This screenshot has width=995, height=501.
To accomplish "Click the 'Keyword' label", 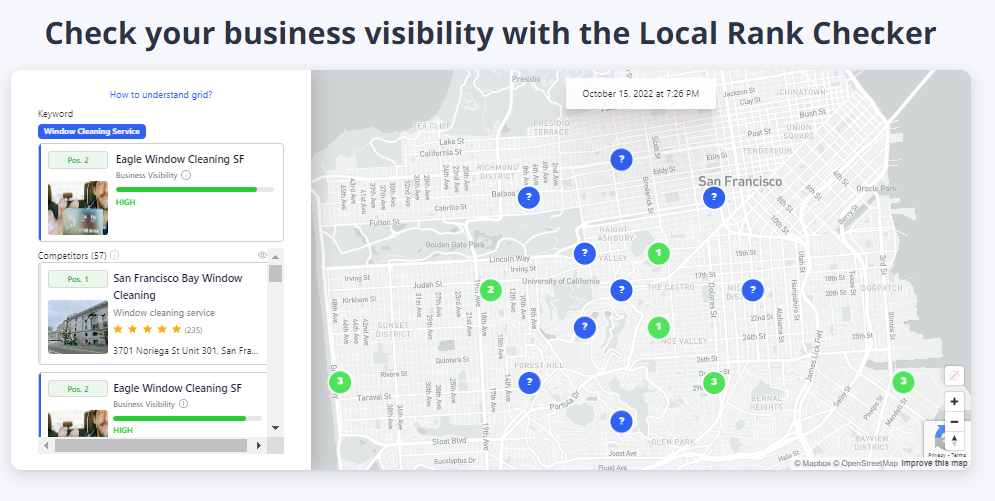I will 55,114.
